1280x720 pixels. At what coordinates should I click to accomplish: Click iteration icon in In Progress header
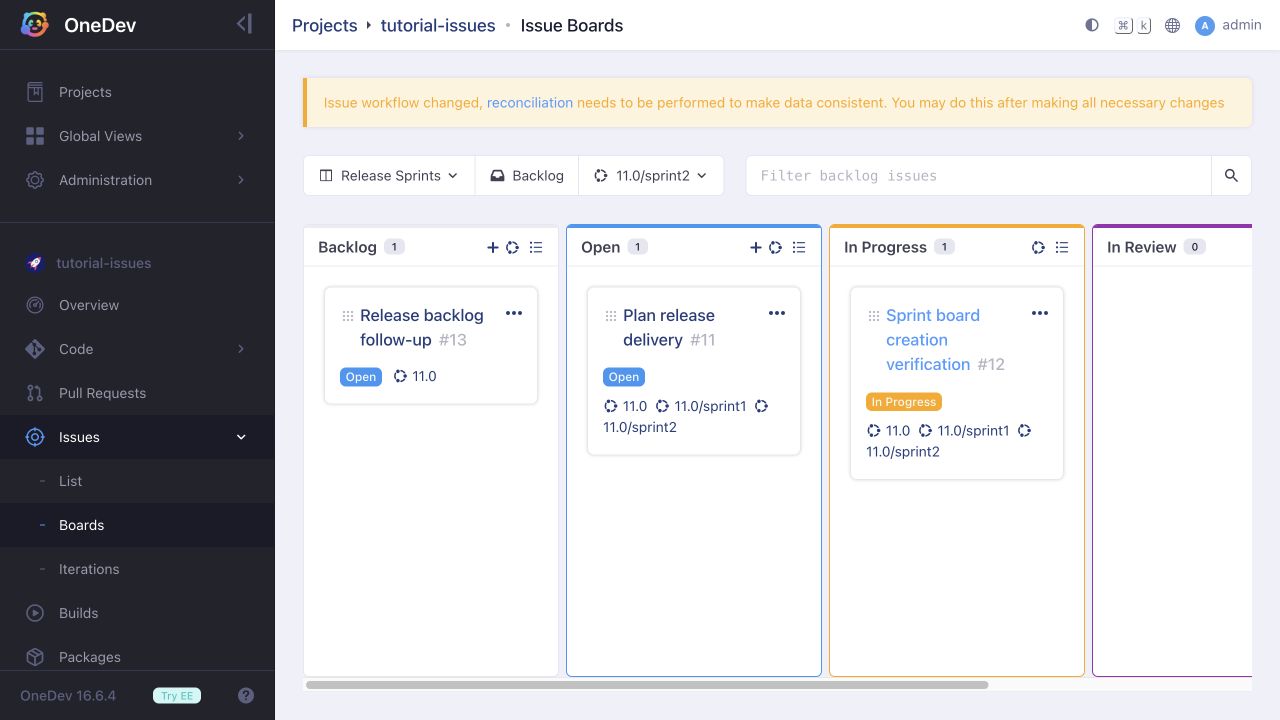[1038, 247]
